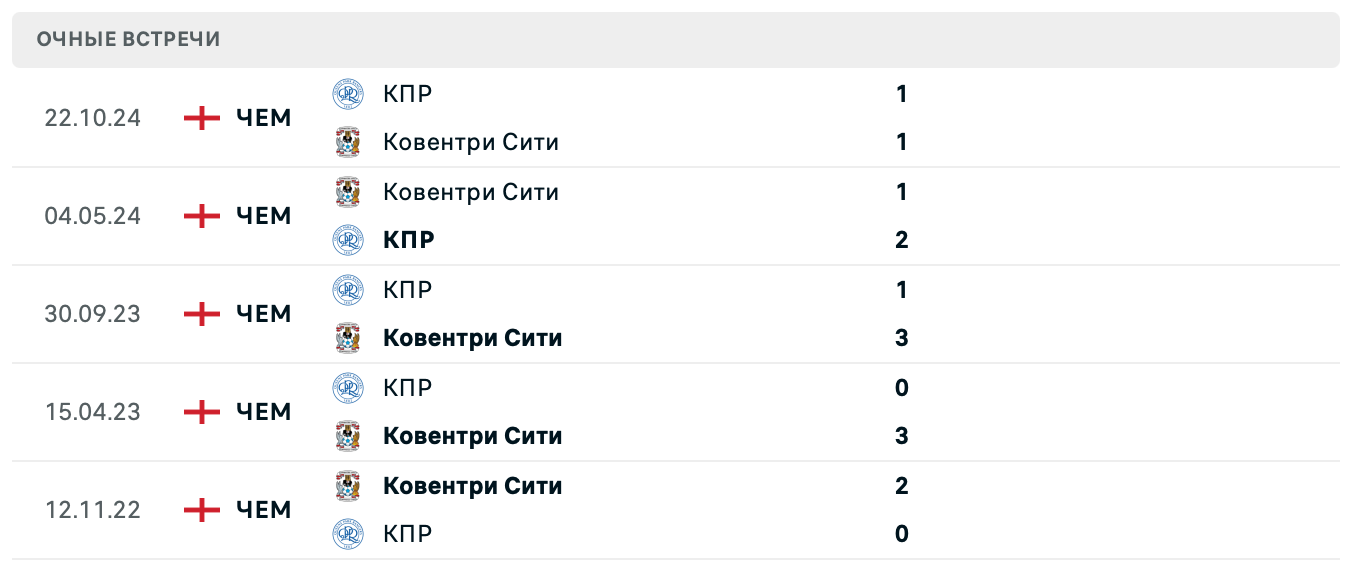Image resolution: width=1350 pixels, height=572 pixels.
Task: Click the QPR crest in the 04.05.24 match
Action: (x=348, y=240)
